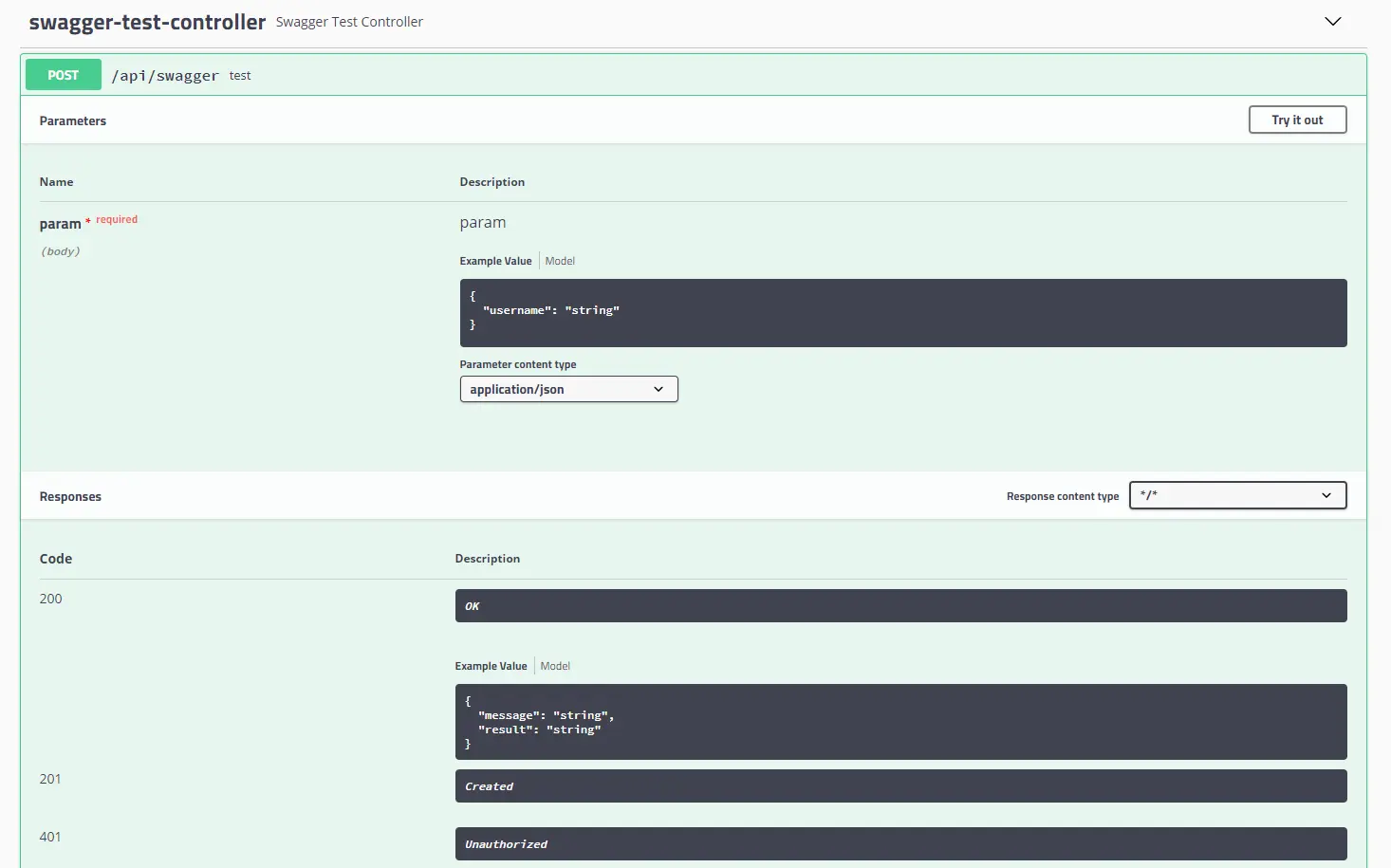Click the 401 response code
The width and height of the screenshot is (1391, 868).
point(50,837)
